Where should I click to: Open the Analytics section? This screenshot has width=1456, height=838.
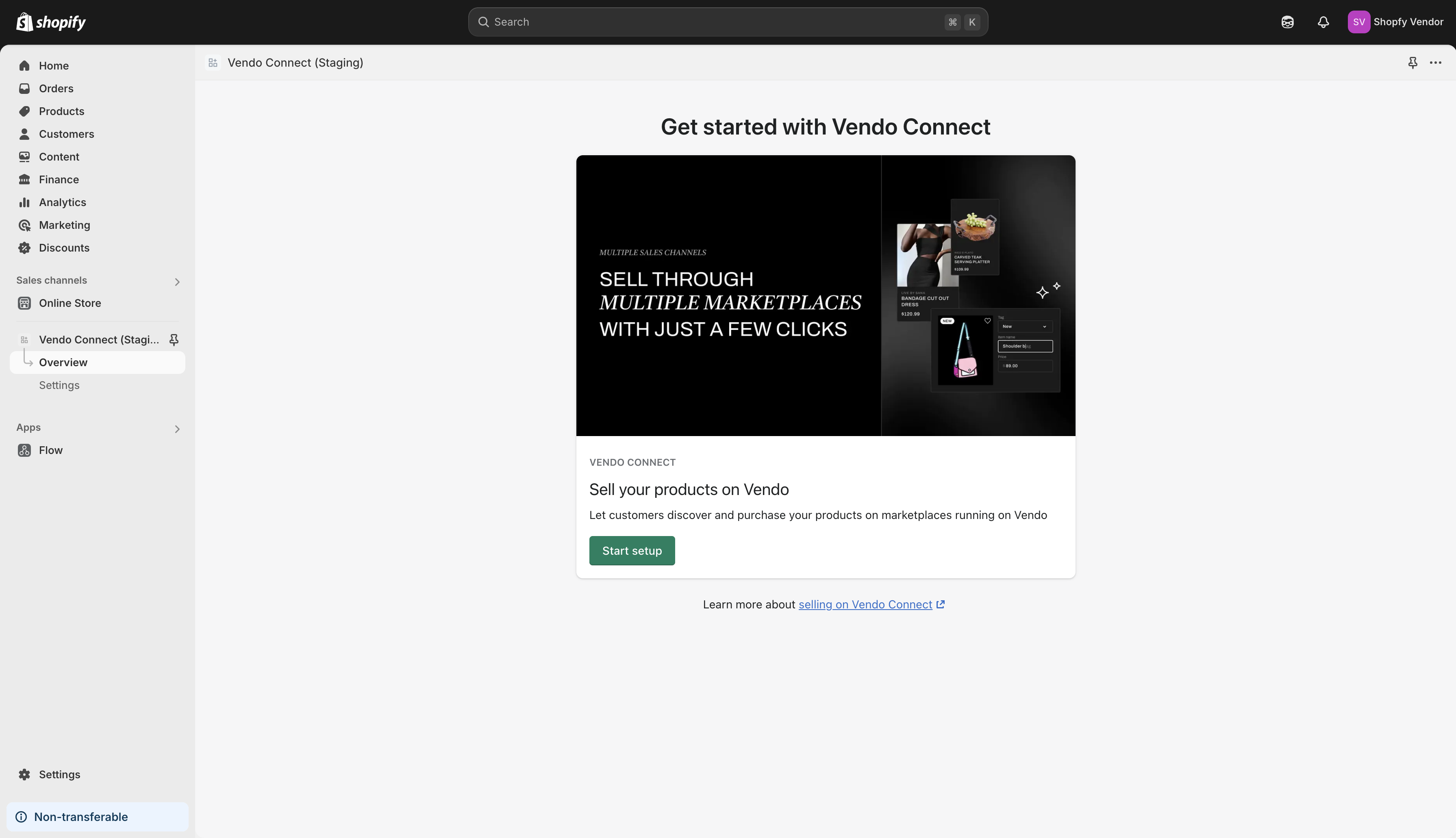point(62,202)
